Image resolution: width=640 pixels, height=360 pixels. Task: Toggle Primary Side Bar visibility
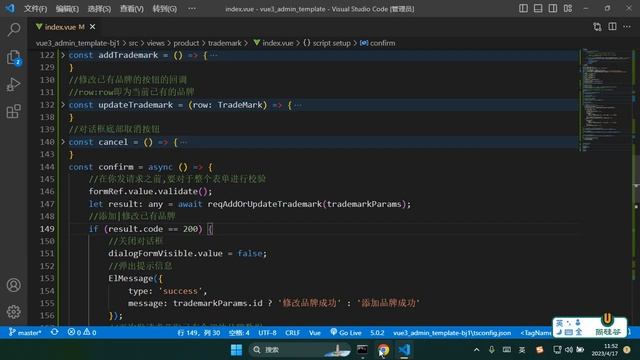click(523, 8)
